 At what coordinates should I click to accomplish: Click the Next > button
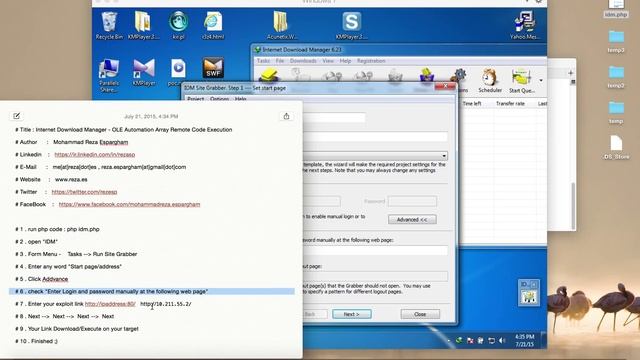point(351,314)
